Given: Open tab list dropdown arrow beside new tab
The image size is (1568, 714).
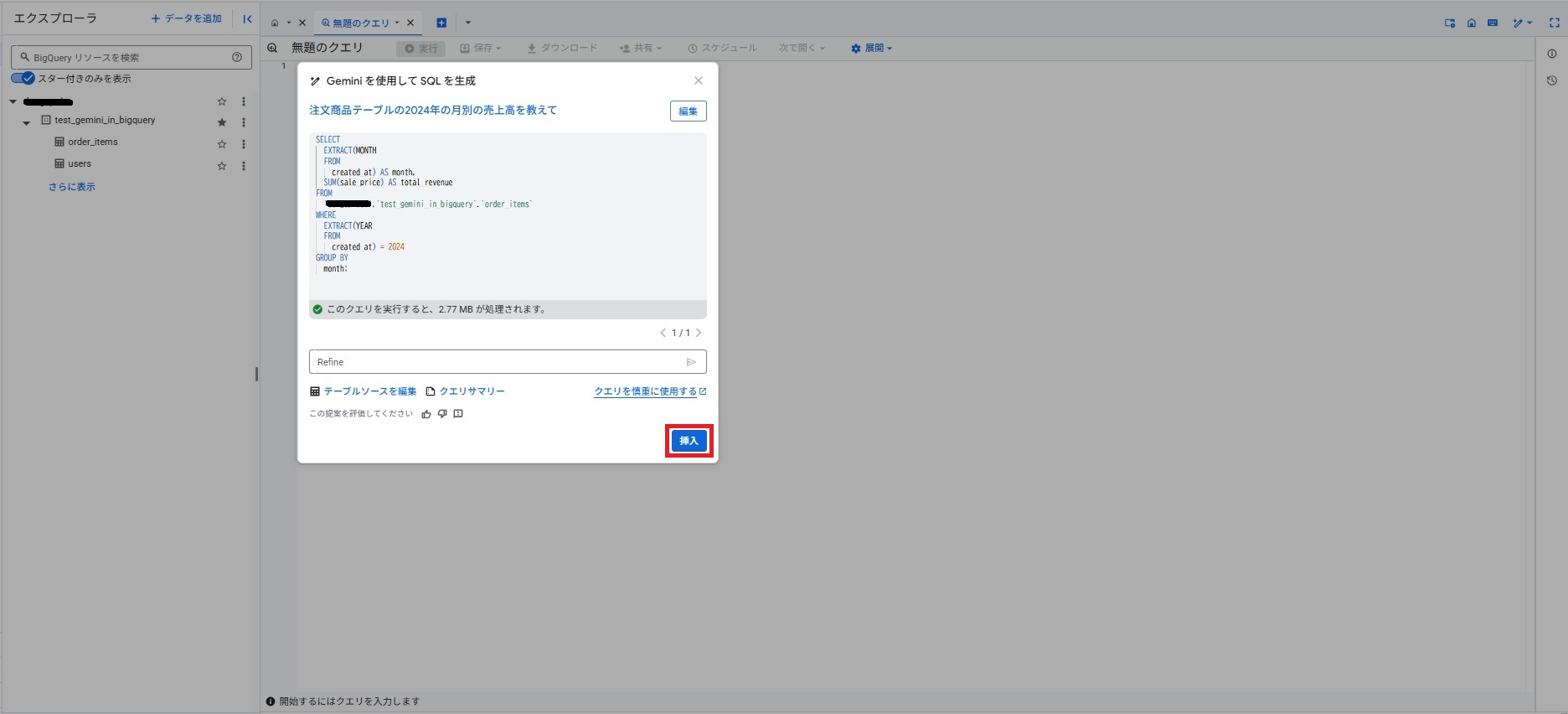Looking at the screenshot, I should point(468,23).
